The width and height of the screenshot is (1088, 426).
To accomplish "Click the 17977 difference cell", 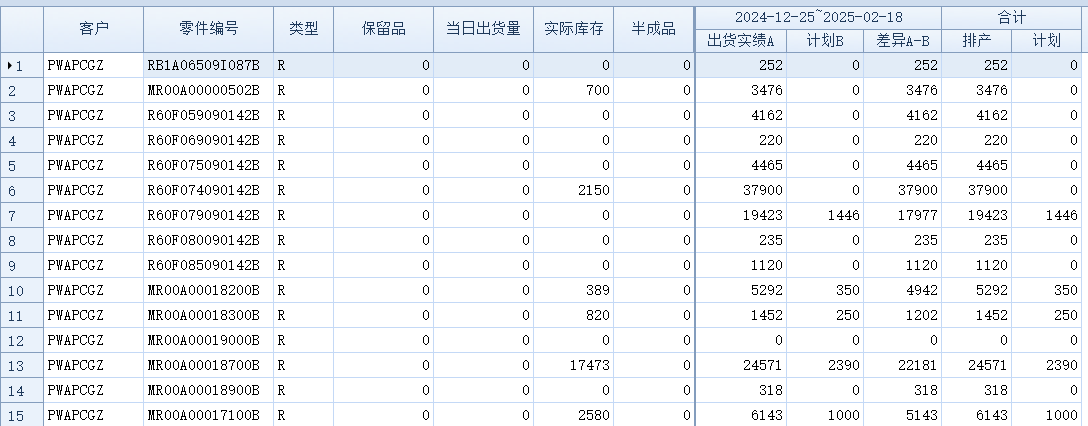I will point(903,215).
